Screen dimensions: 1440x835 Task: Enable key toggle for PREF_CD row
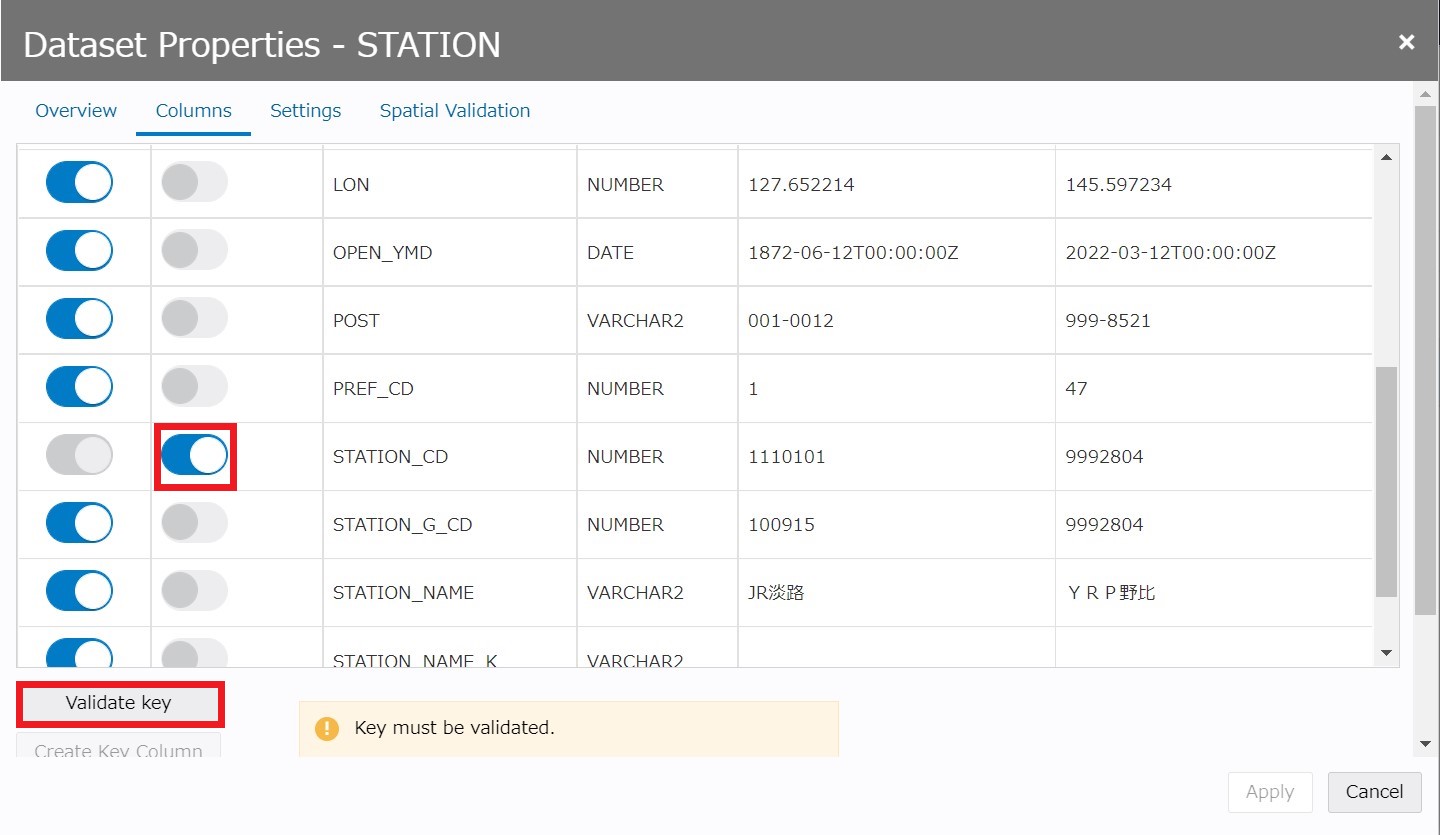coord(195,388)
